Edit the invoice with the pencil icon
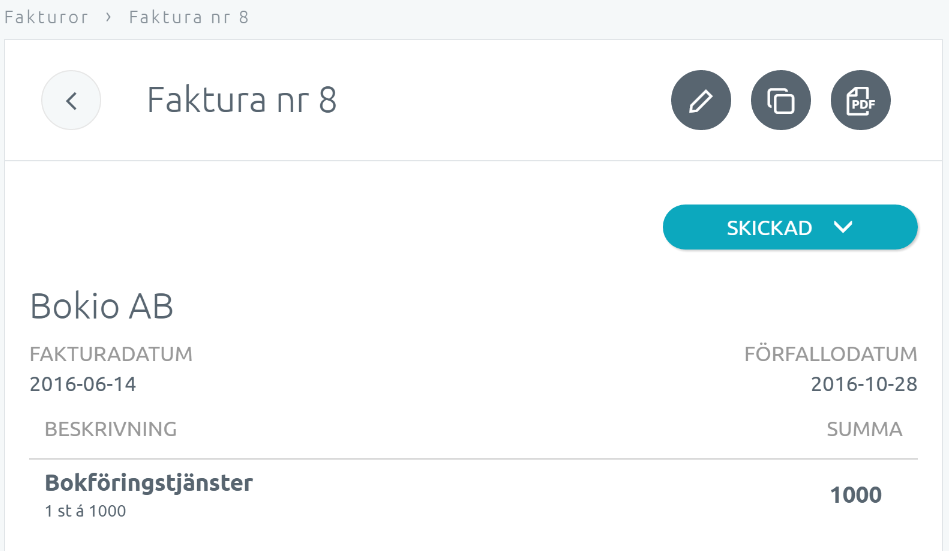949x551 pixels. pos(701,101)
